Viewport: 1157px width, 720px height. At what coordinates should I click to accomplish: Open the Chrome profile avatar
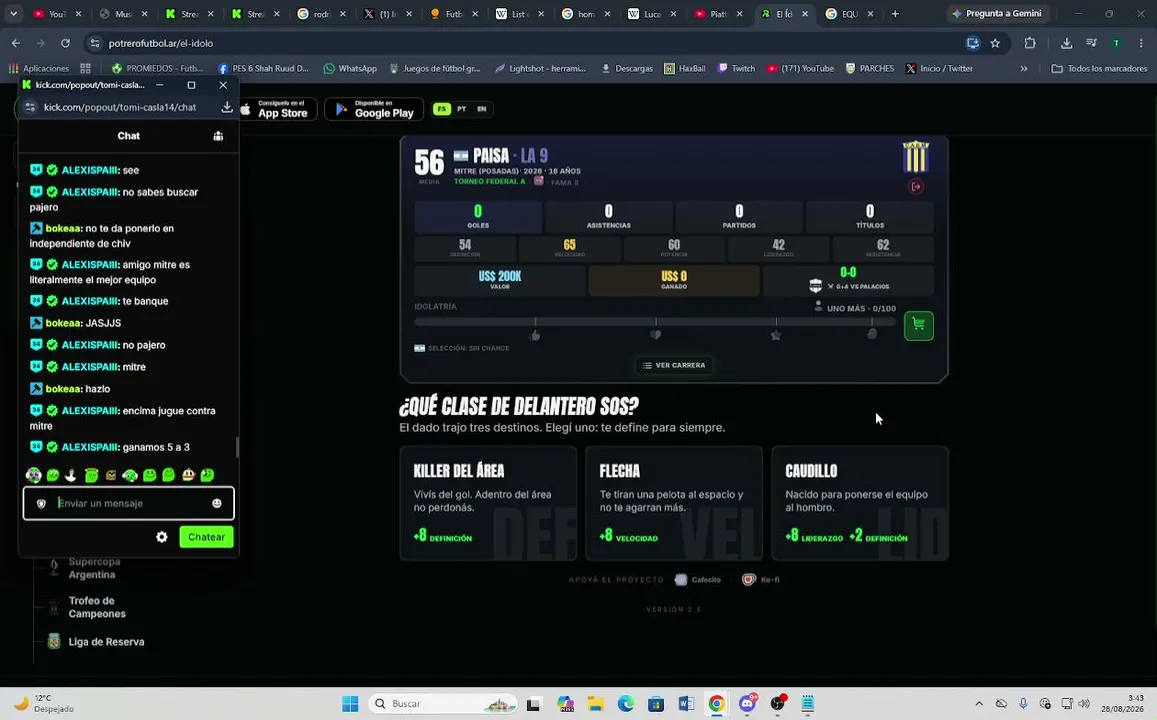(1116, 44)
